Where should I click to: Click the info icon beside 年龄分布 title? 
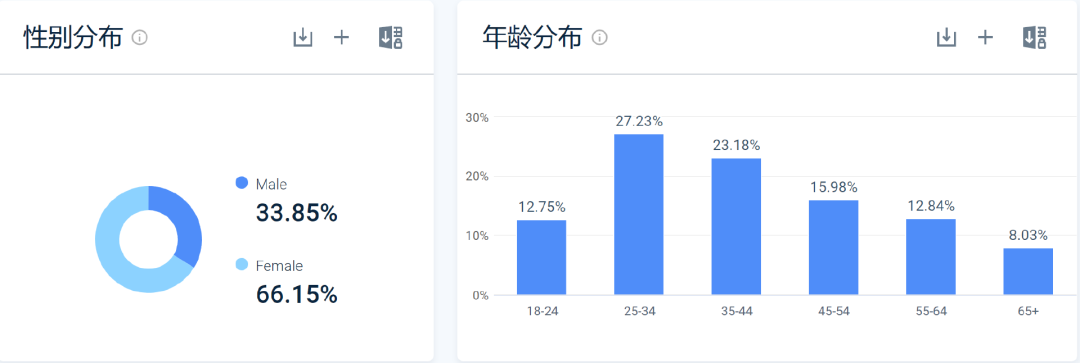(x=600, y=38)
